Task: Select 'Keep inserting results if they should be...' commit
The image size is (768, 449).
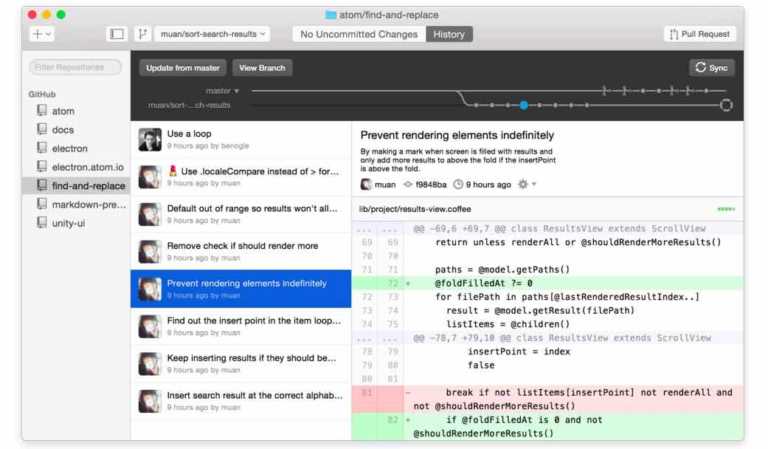Action: click(x=241, y=363)
